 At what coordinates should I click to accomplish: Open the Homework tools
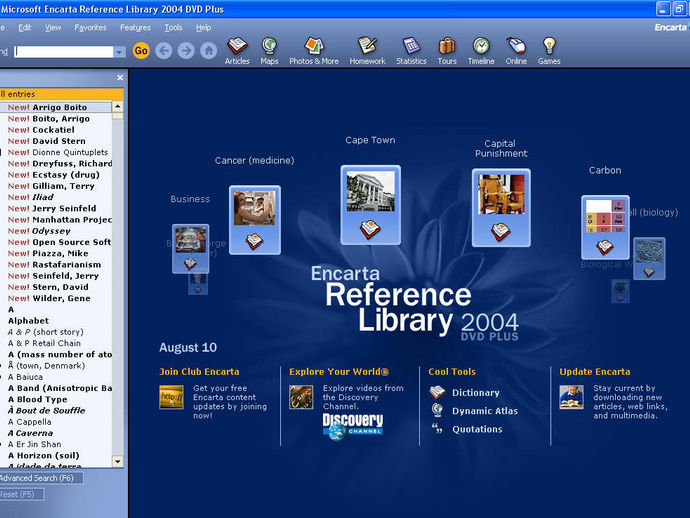pyautogui.click(x=367, y=51)
